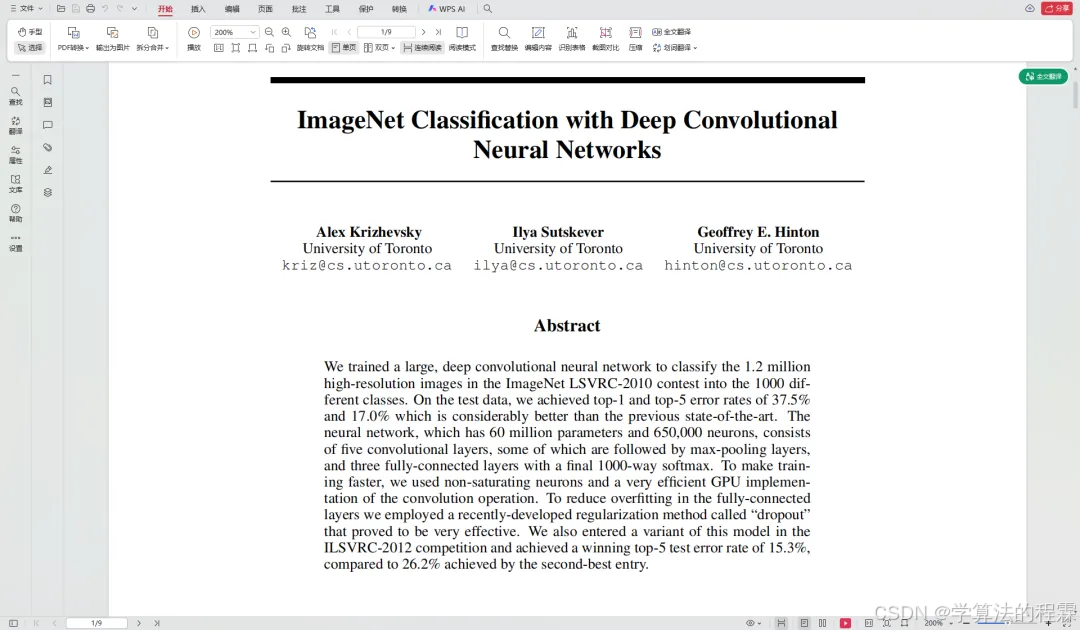
Task: Open 设置 settings in left sidebar
Action: click(x=15, y=243)
